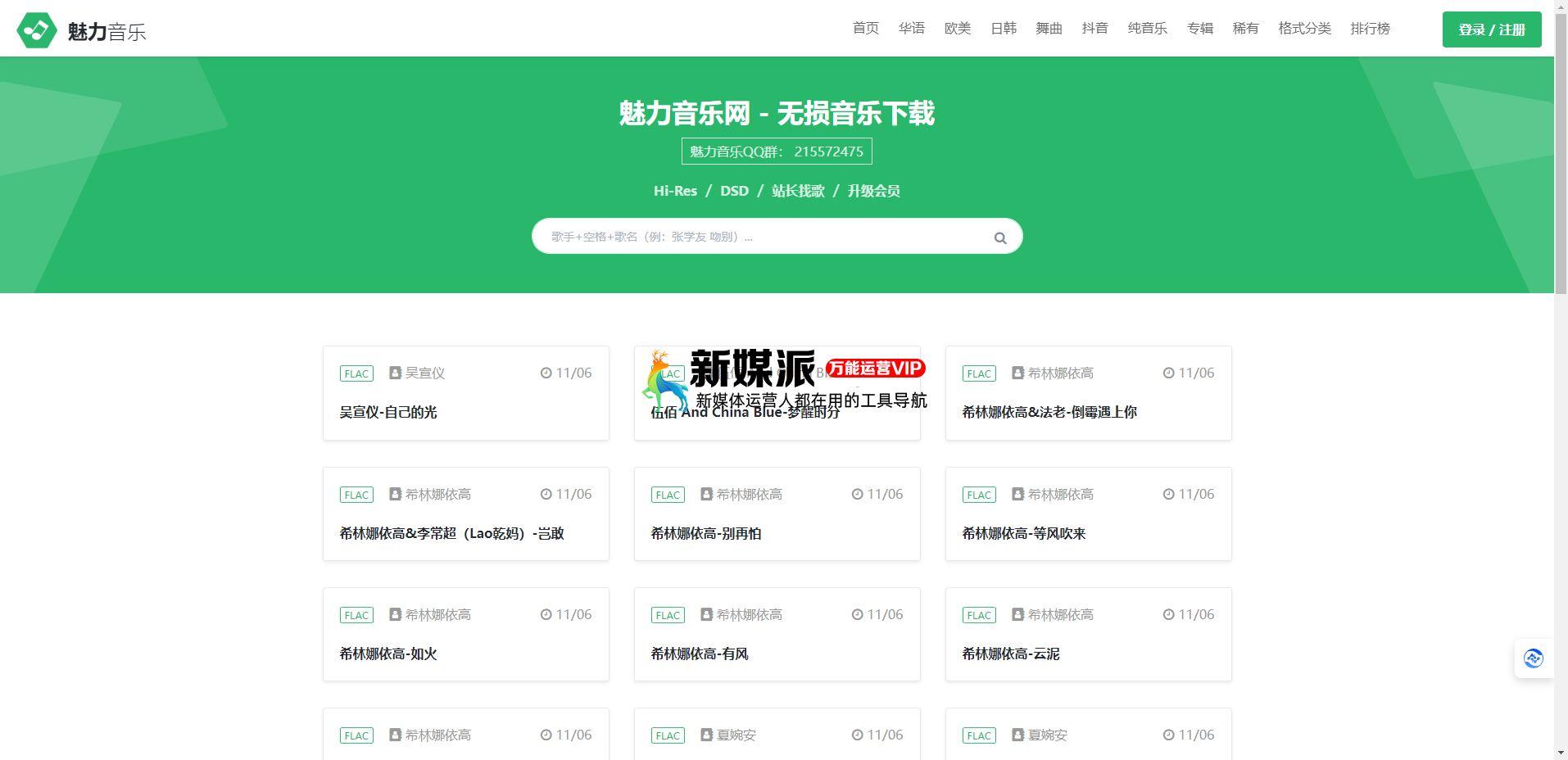Click FLAC badge on 别再怕 card
Image resolution: width=1568 pixels, height=760 pixels.
pos(668,495)
